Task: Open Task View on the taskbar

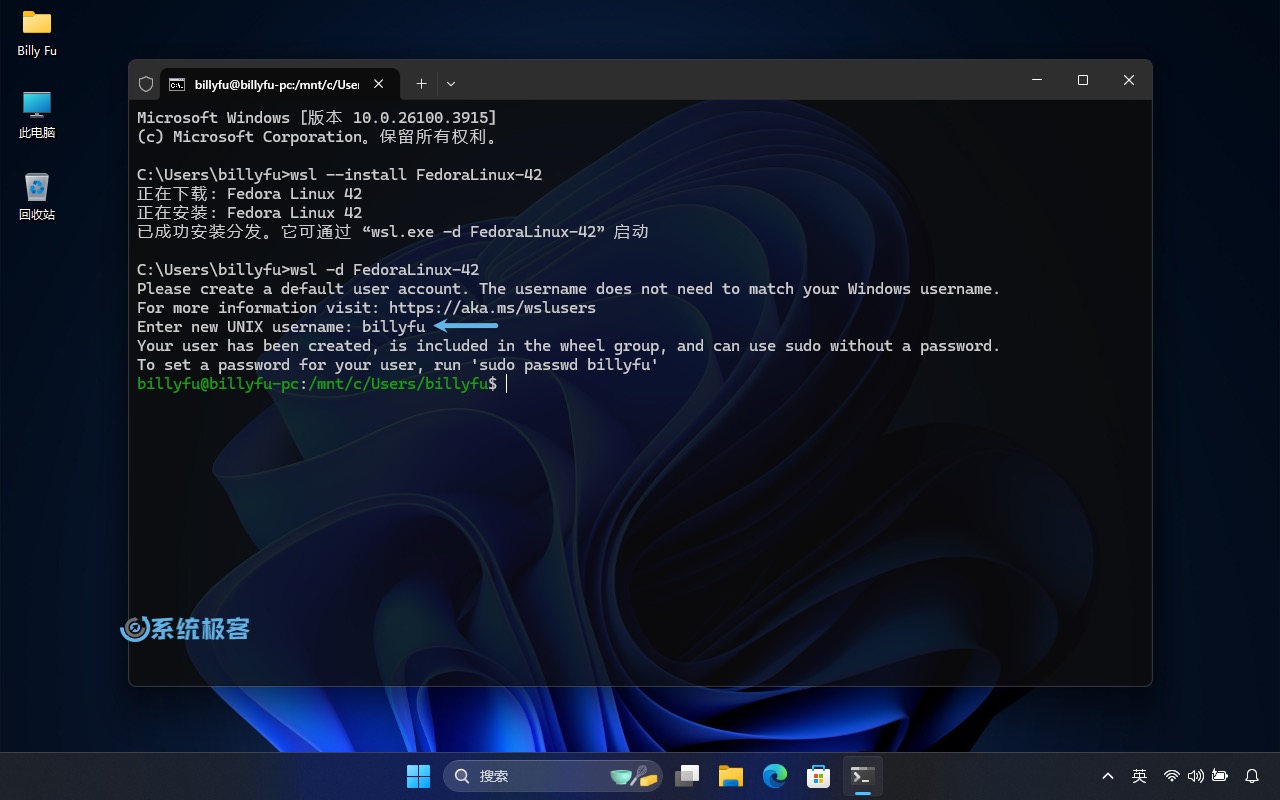Action: click(x=687, y=776)
